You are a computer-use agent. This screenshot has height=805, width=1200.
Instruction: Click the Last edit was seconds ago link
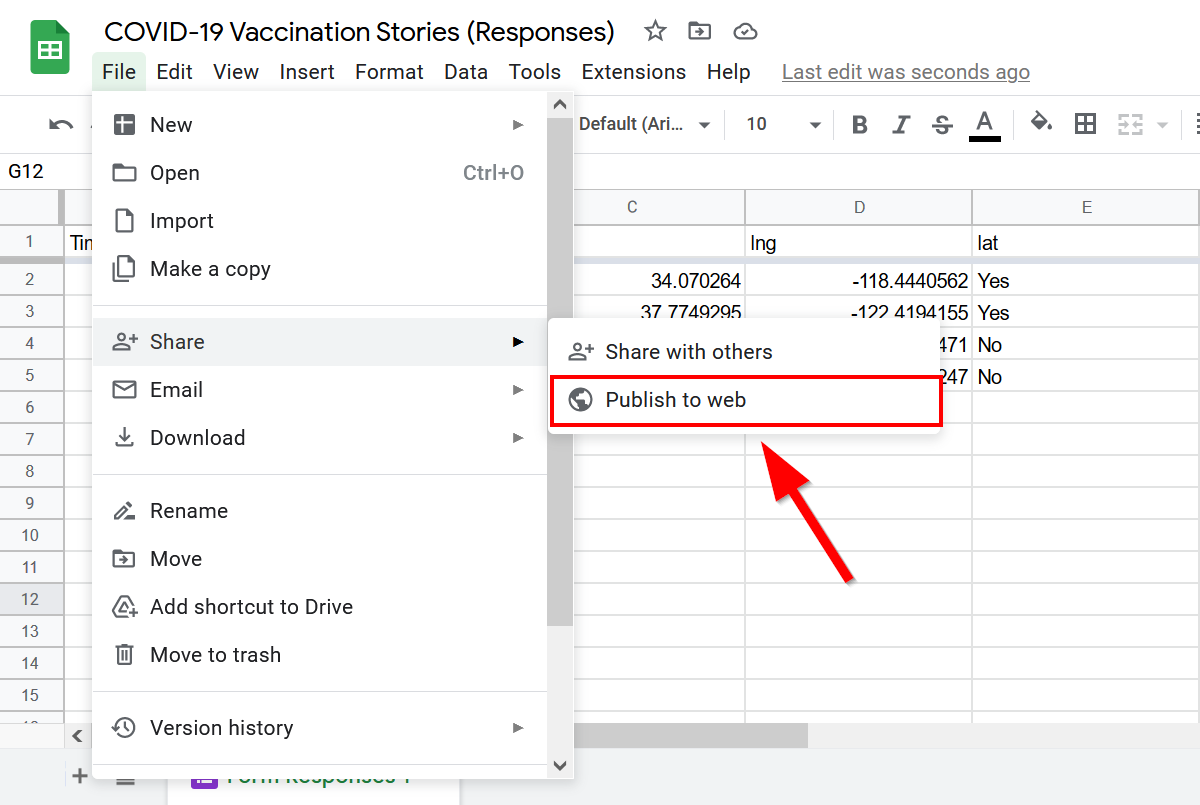pyautogui.click(x=905, y=72)
